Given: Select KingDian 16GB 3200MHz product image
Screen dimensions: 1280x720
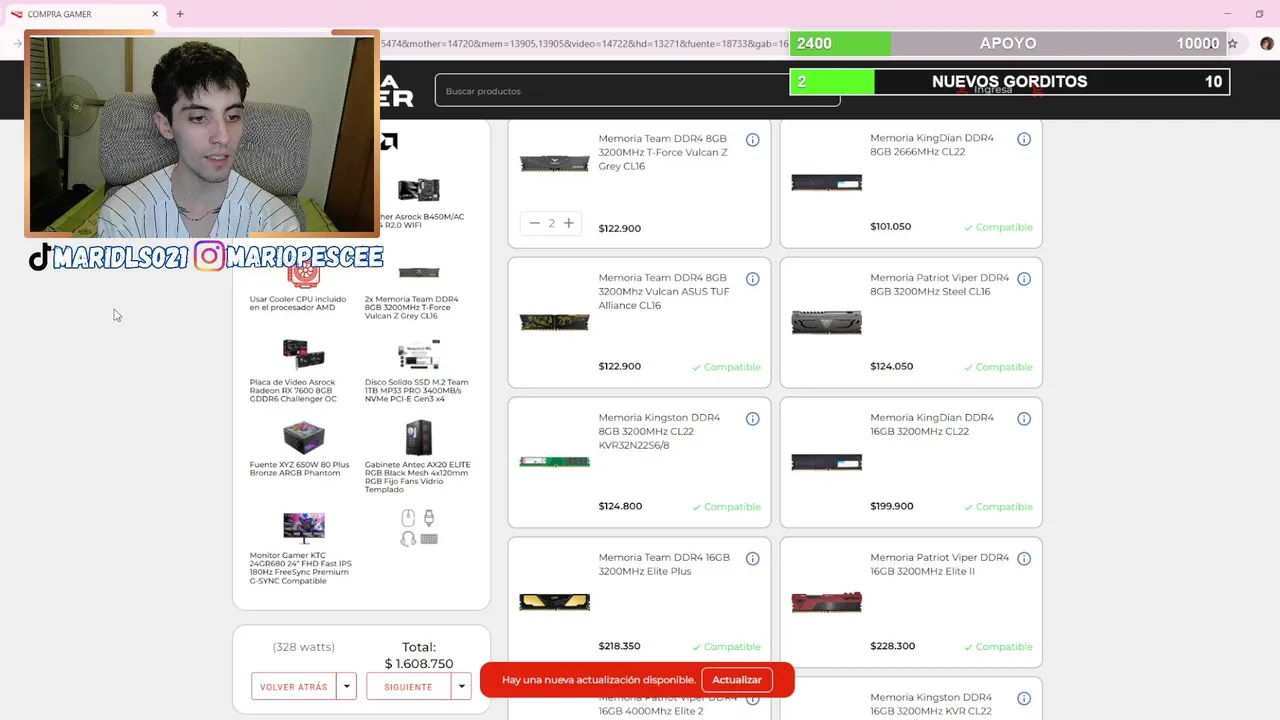Looking at the screenshot, I should click(826, 462).
